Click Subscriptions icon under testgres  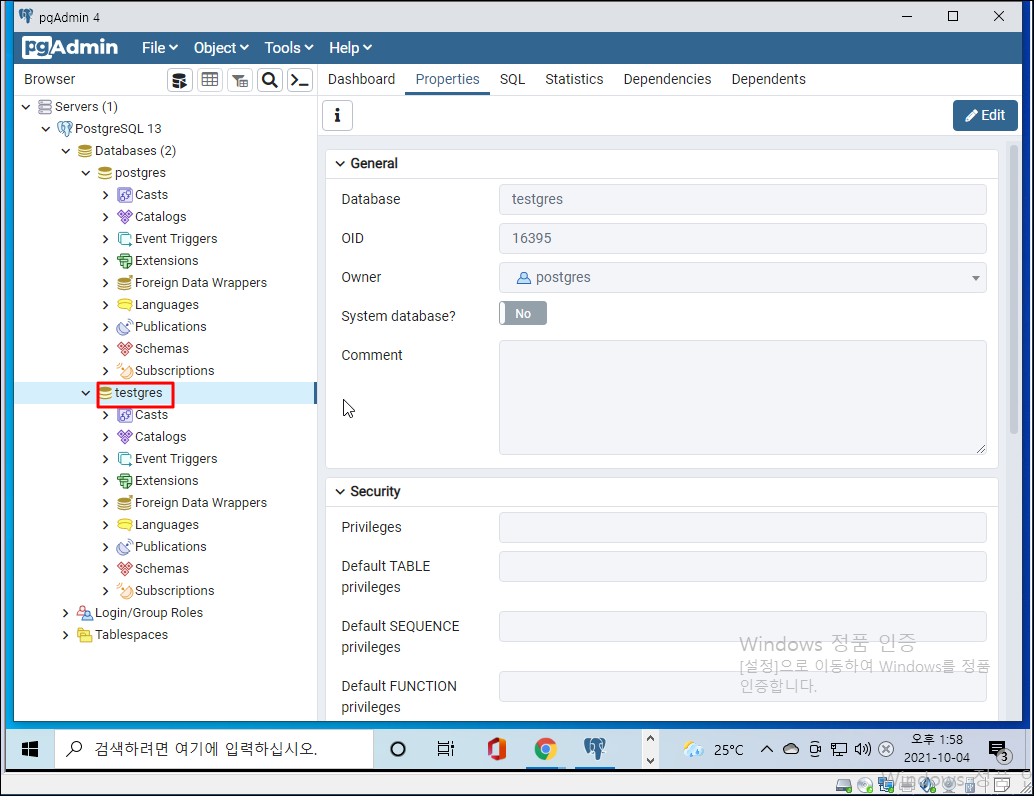(x=125, y=591)
